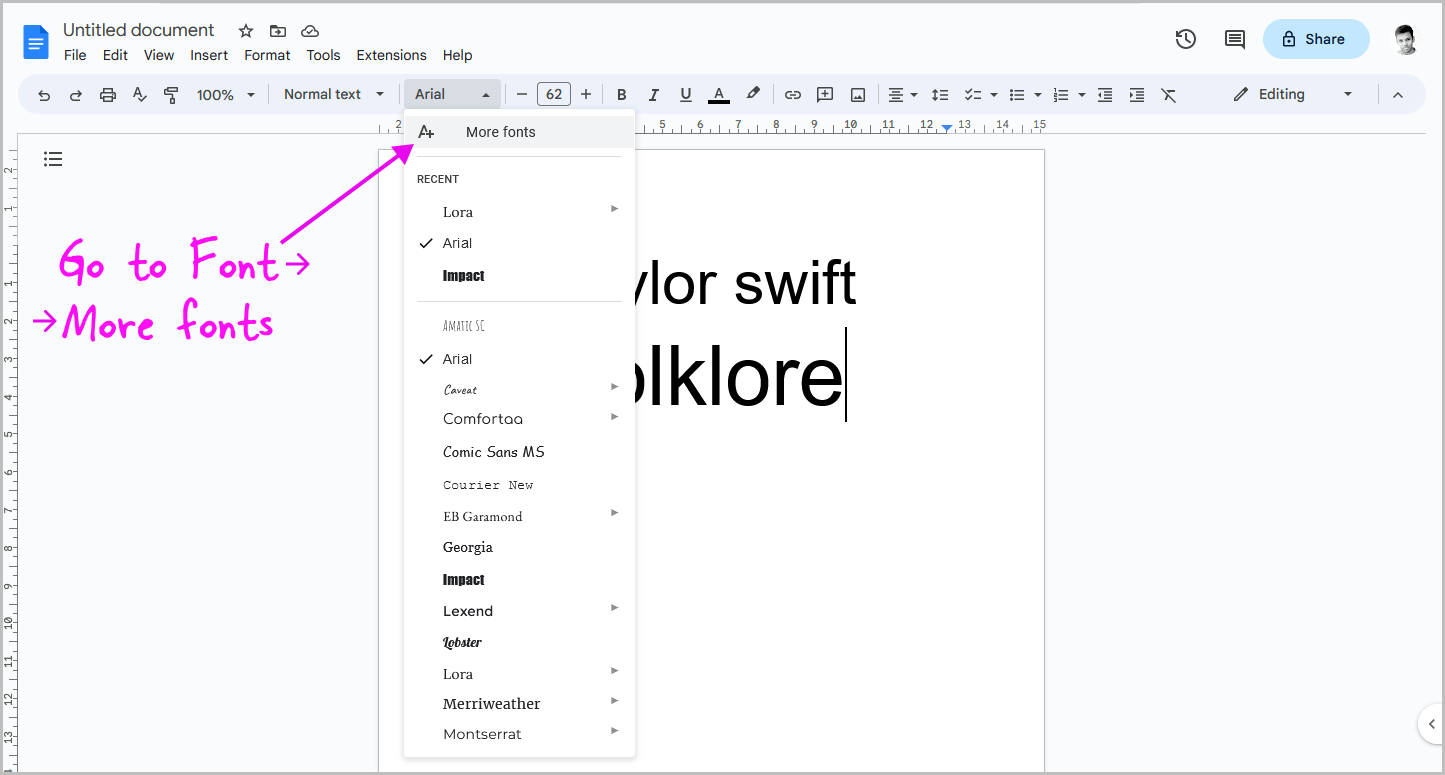The width and height of the screenshot is (1445, 775).
Task: Click the bulleted list icon
Action: (1017, 95)
